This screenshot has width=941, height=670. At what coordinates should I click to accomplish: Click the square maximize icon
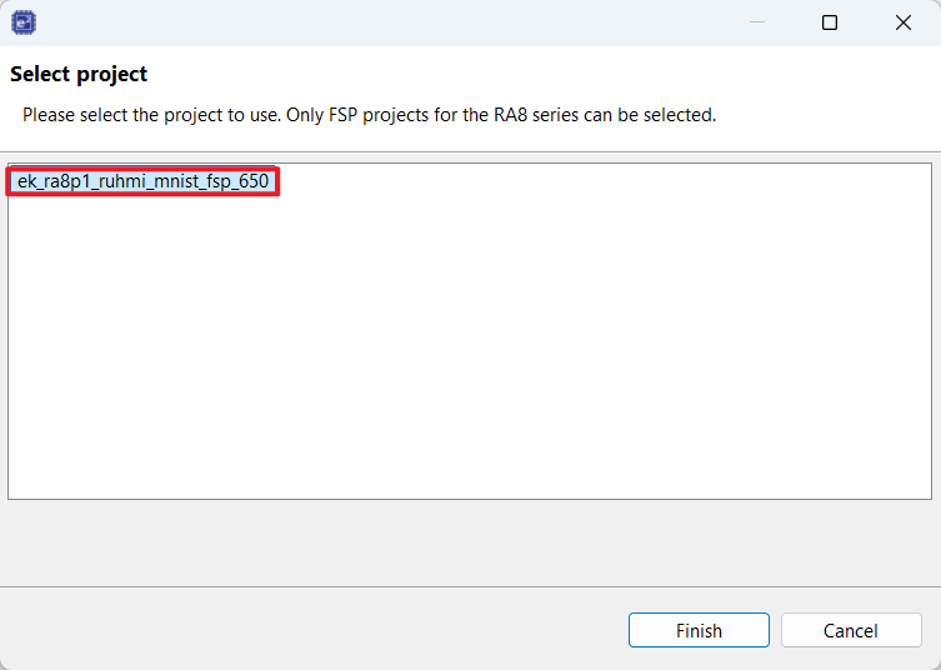click(x=829, y=23)
